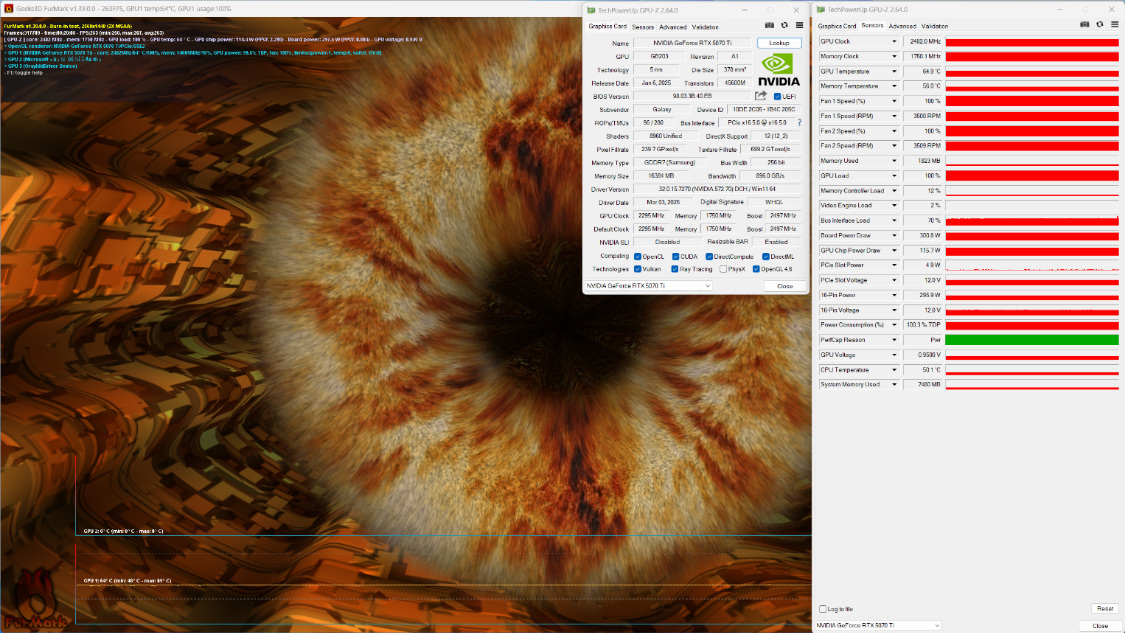This screenshot has height=633, width=1125.
Task: Open hamburger menu in Graphics Card window
Action: (x=799, y=25)
